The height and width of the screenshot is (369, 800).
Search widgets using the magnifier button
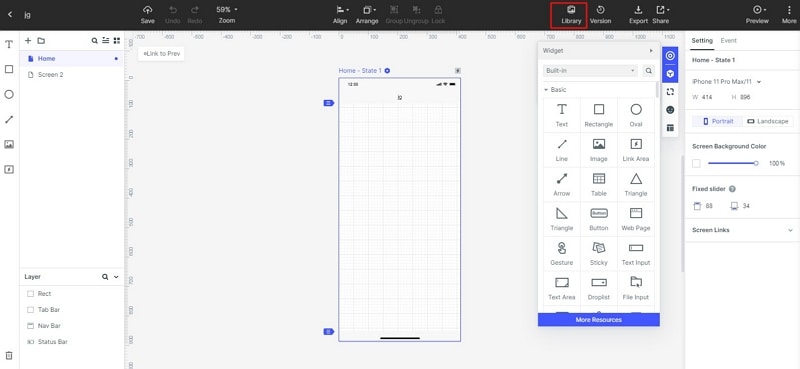coord(648,70)
